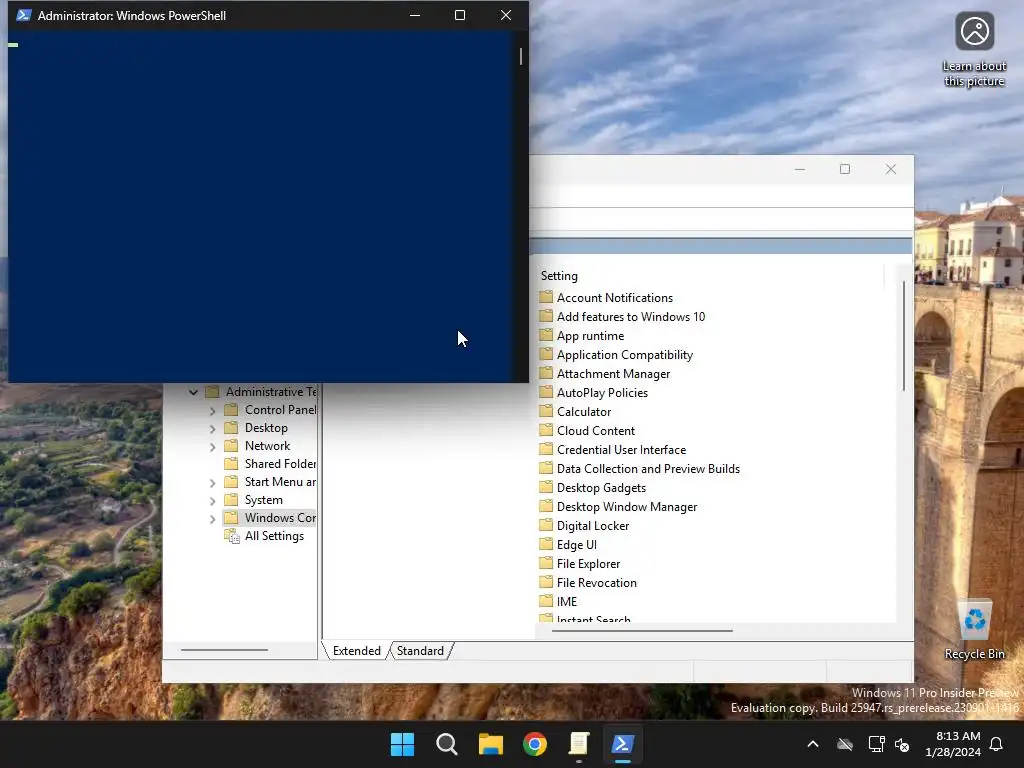Expand the Windows Components tree node
Viewport: 1024px width, 768px height.
(212, 519)
